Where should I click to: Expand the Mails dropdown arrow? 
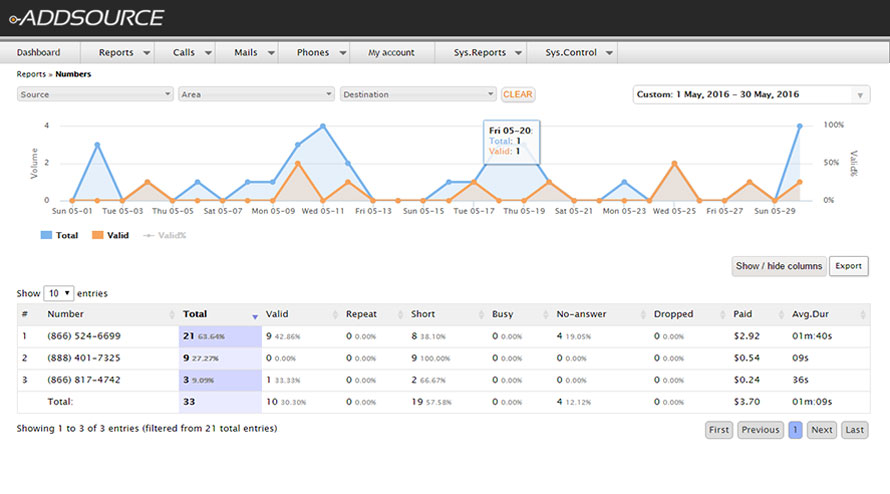pyautogui.click(x=271, y=53)
